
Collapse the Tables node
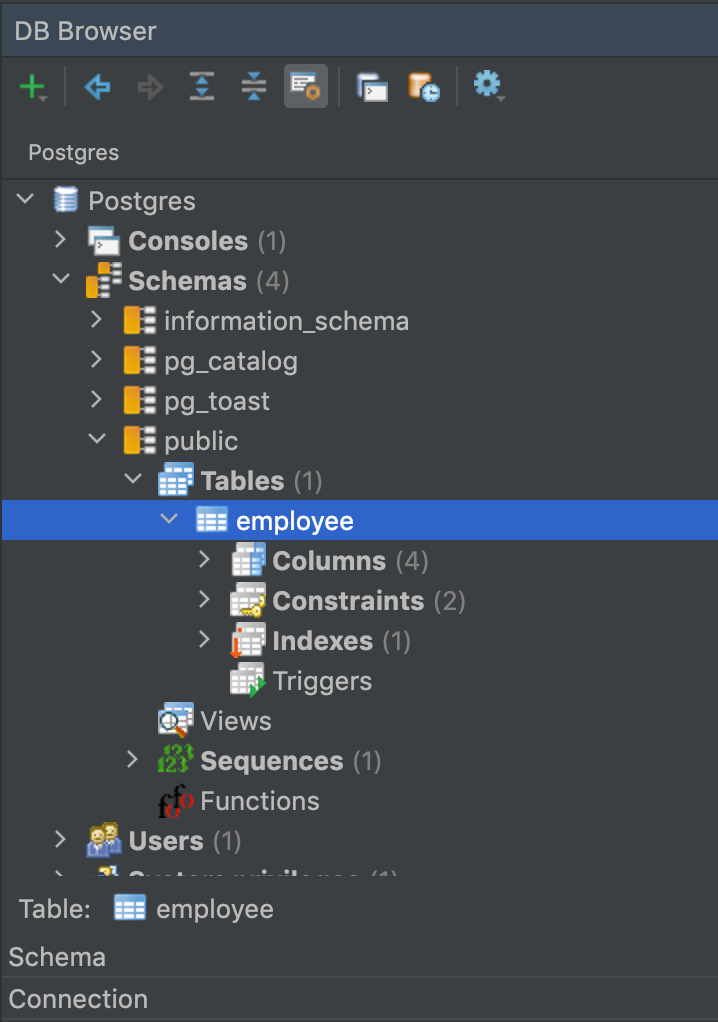pos(132,478)
